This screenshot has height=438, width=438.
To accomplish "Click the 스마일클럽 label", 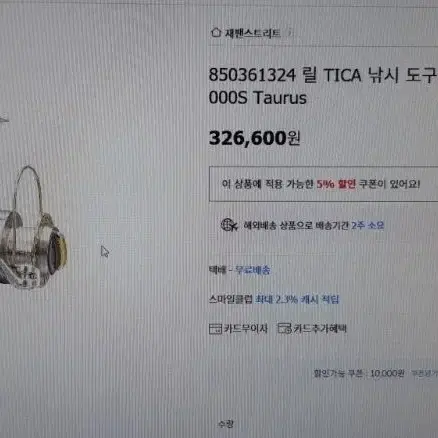I will (x=231, y=299).
